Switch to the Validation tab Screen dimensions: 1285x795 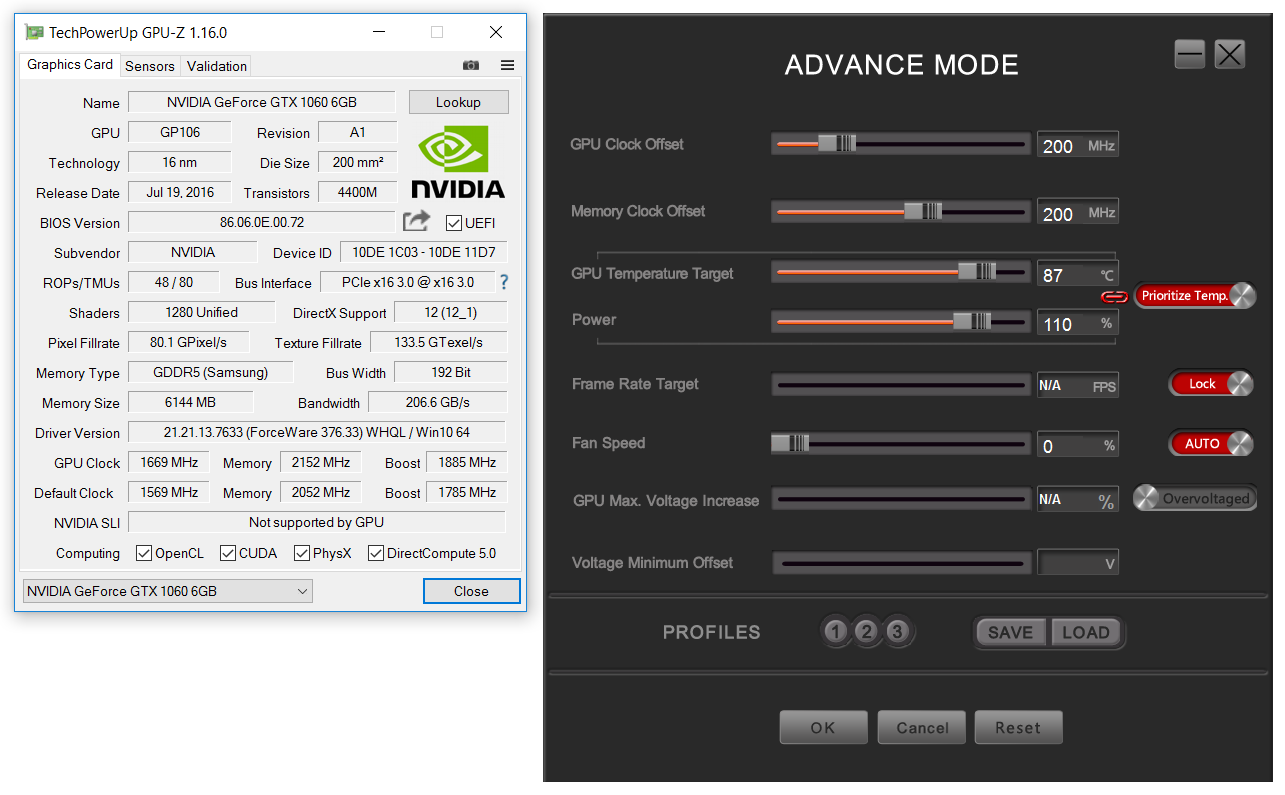click(x=217, y=66)
